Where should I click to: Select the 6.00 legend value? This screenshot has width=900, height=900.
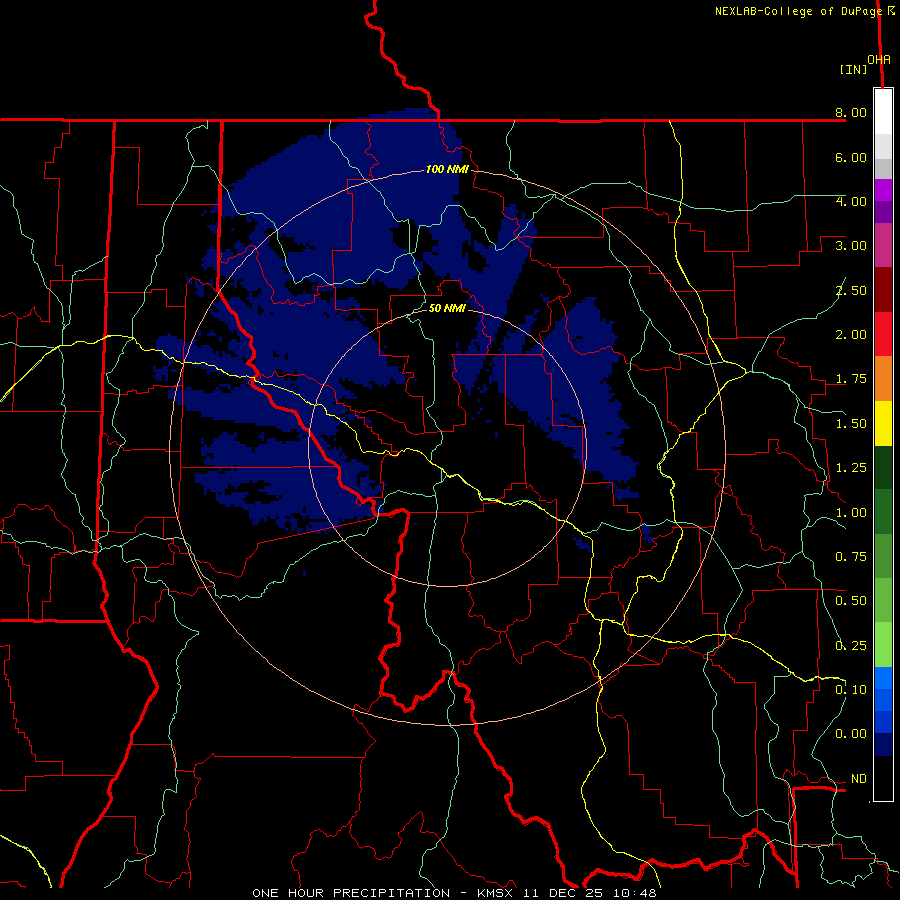851,157
